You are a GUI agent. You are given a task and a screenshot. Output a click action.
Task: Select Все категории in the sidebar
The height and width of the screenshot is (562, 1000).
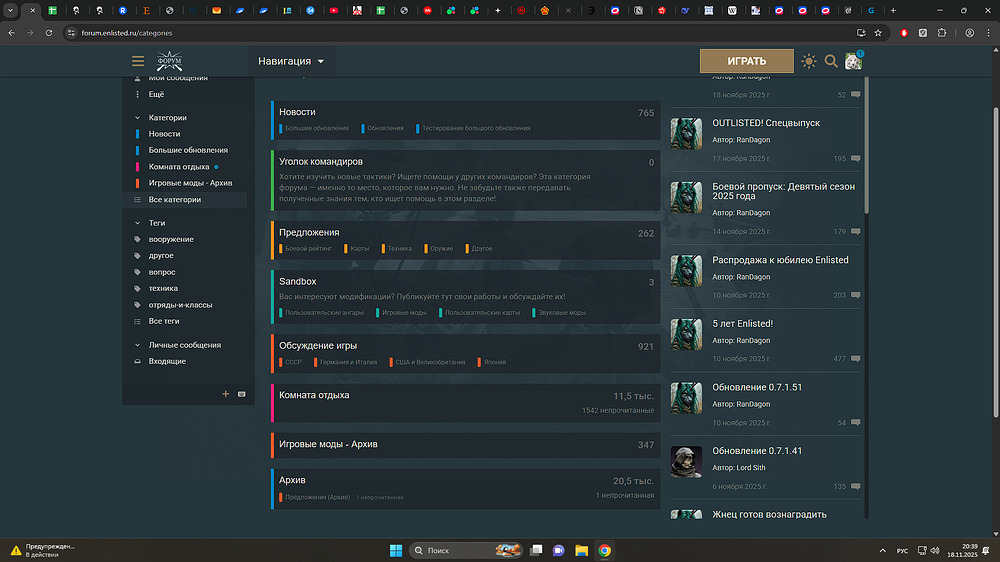(x=174, y=199)
